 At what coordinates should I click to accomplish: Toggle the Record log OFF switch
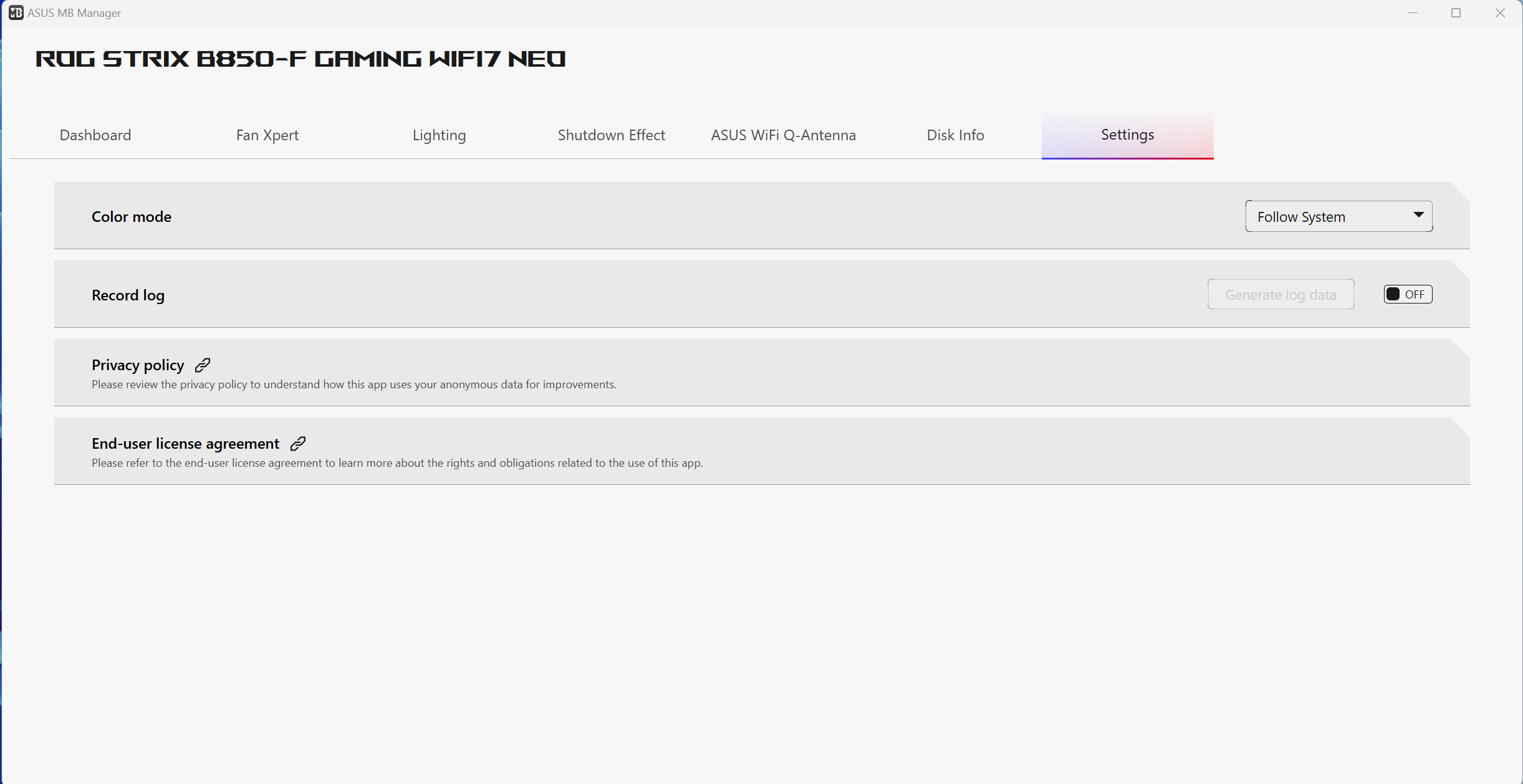coord(1408,294)
